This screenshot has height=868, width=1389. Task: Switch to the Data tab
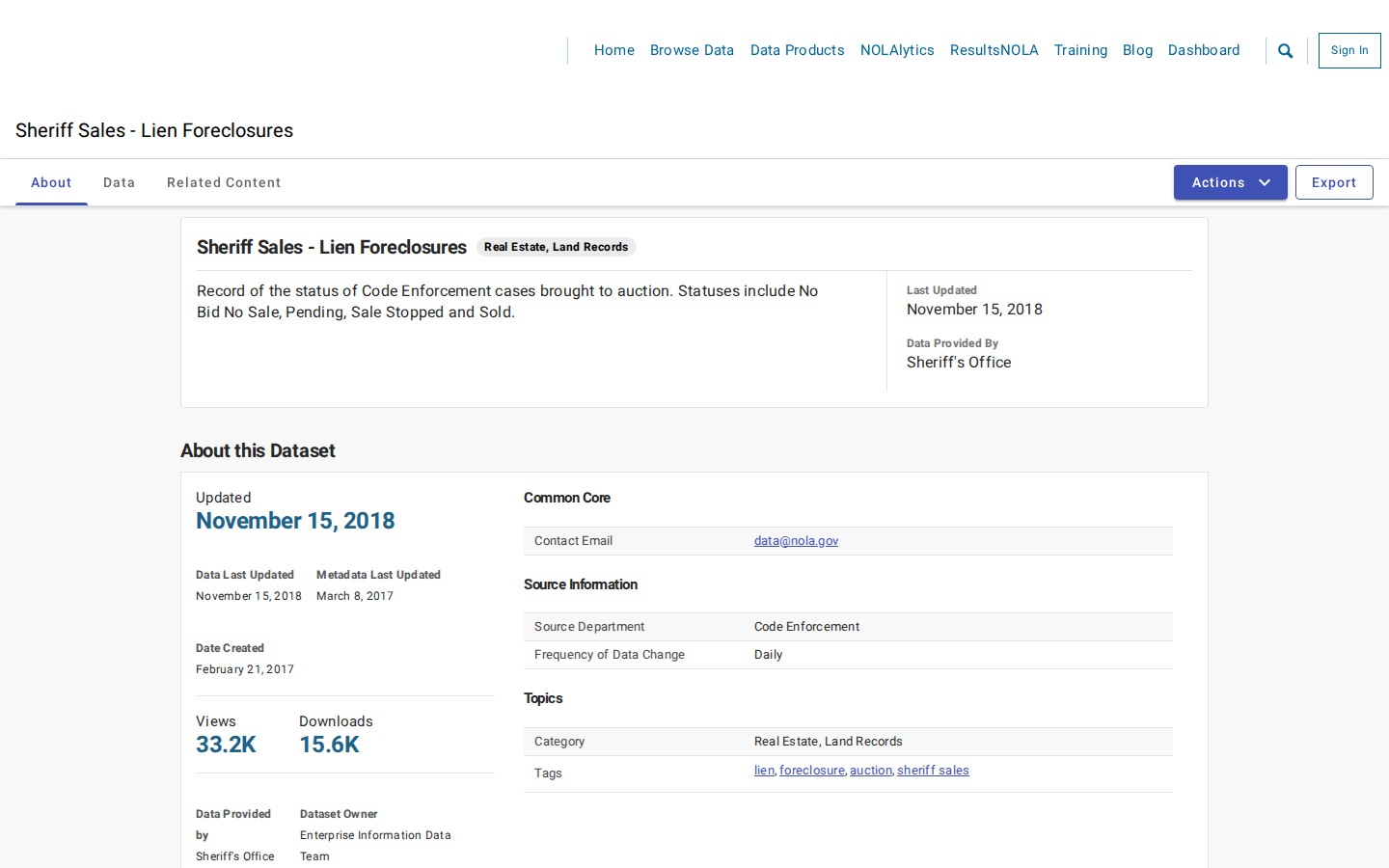click(120, 182)
